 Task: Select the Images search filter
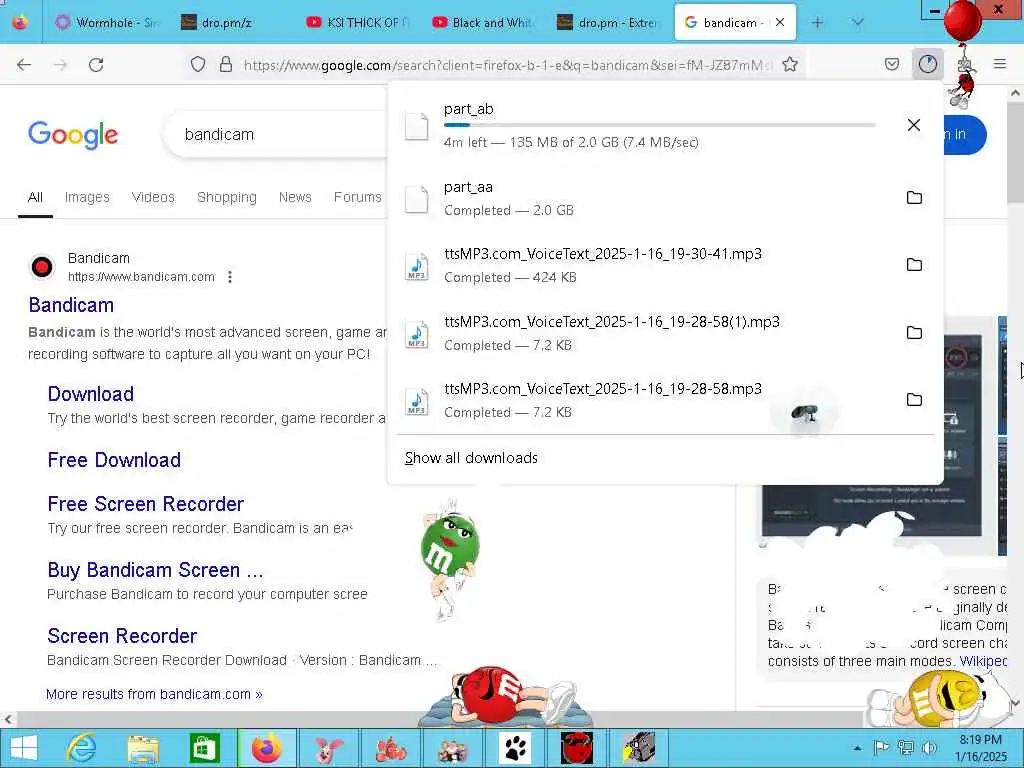pyautogui.click(x=87, y=197)
